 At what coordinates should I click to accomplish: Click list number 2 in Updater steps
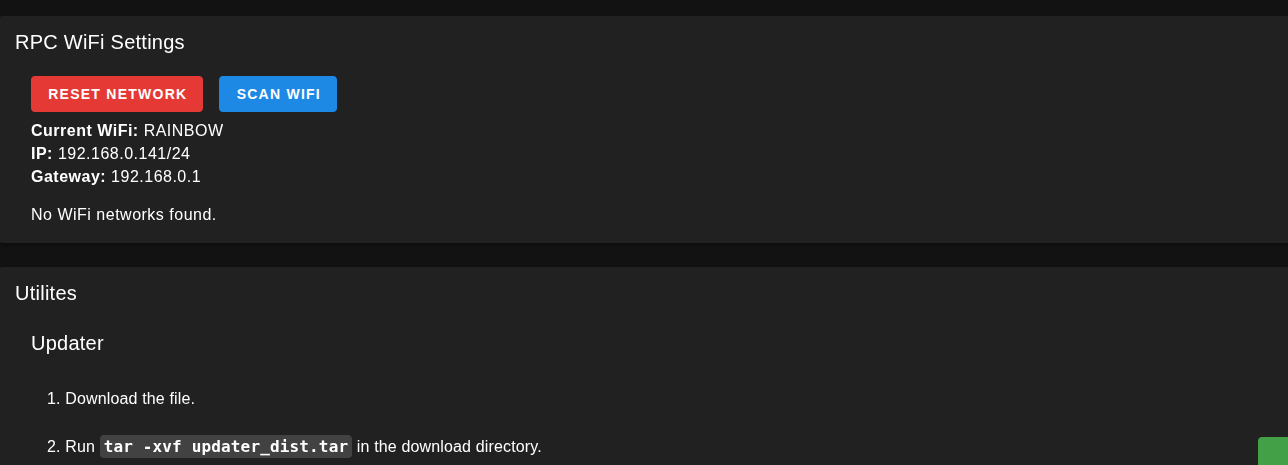(x=52, y=447)
